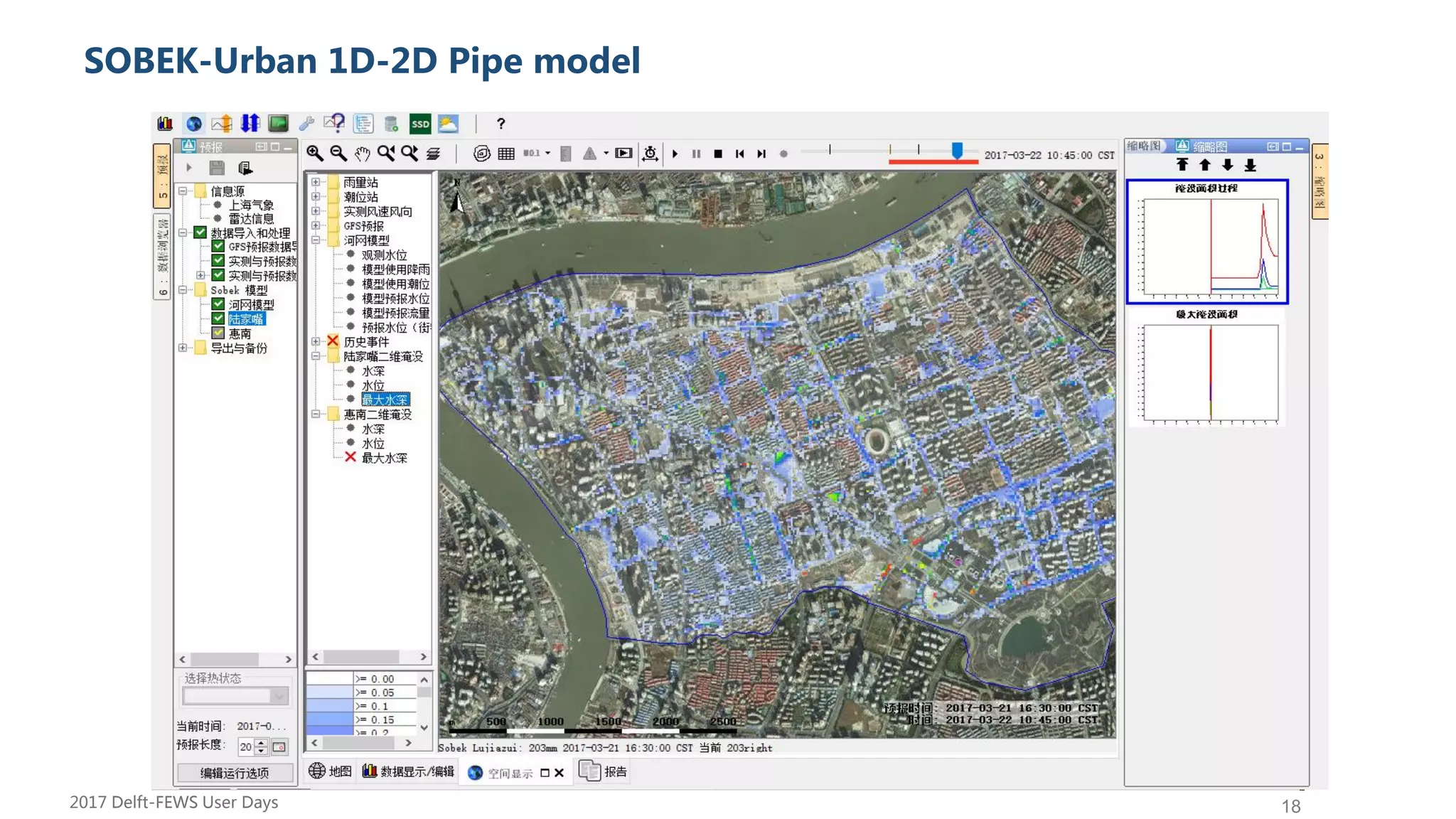
Task: Open the weather sun-cloud icon
Action: click(448, 124)
